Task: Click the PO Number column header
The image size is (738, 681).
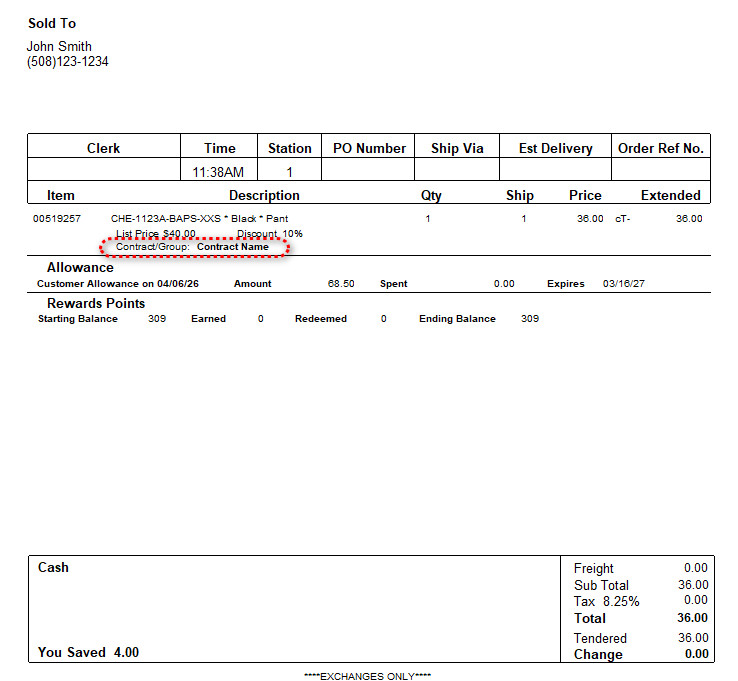Action: [369, 148]
